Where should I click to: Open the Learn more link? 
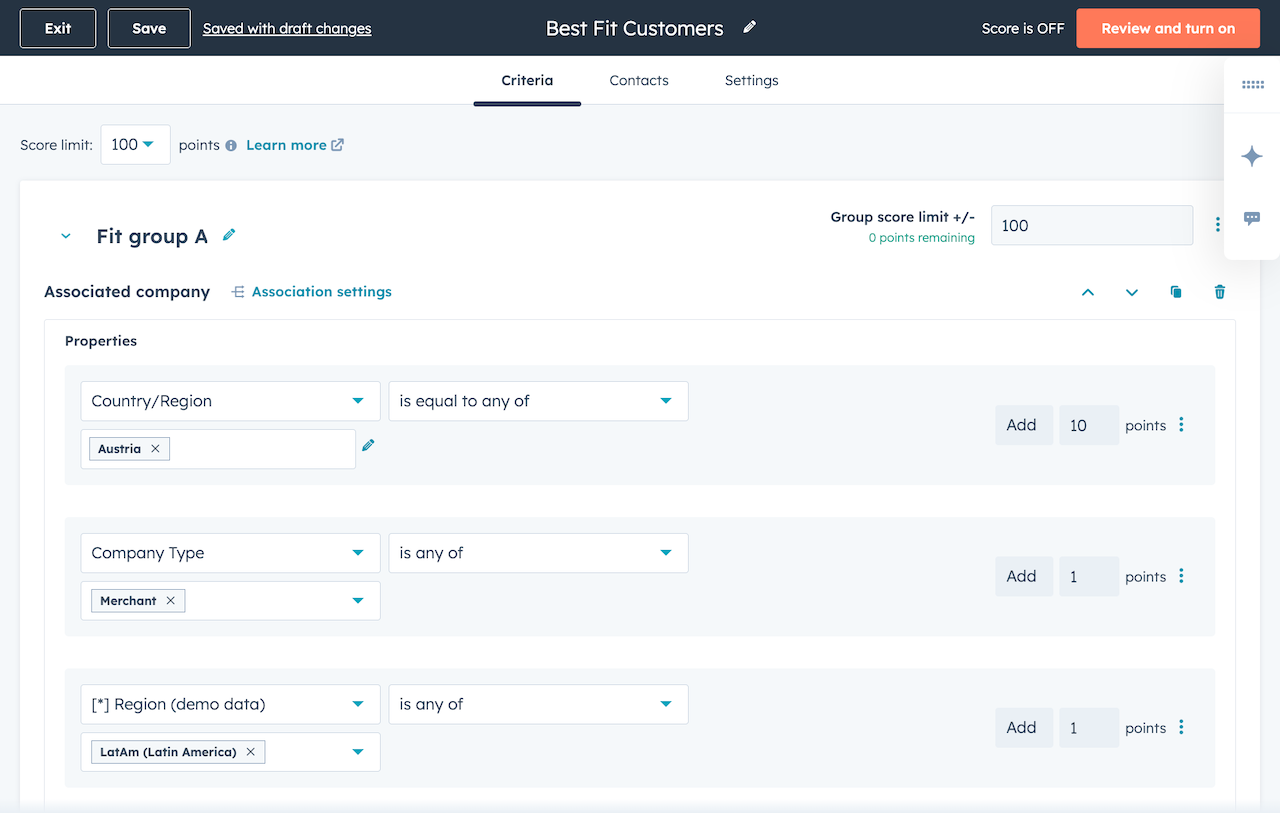[287, 144]
